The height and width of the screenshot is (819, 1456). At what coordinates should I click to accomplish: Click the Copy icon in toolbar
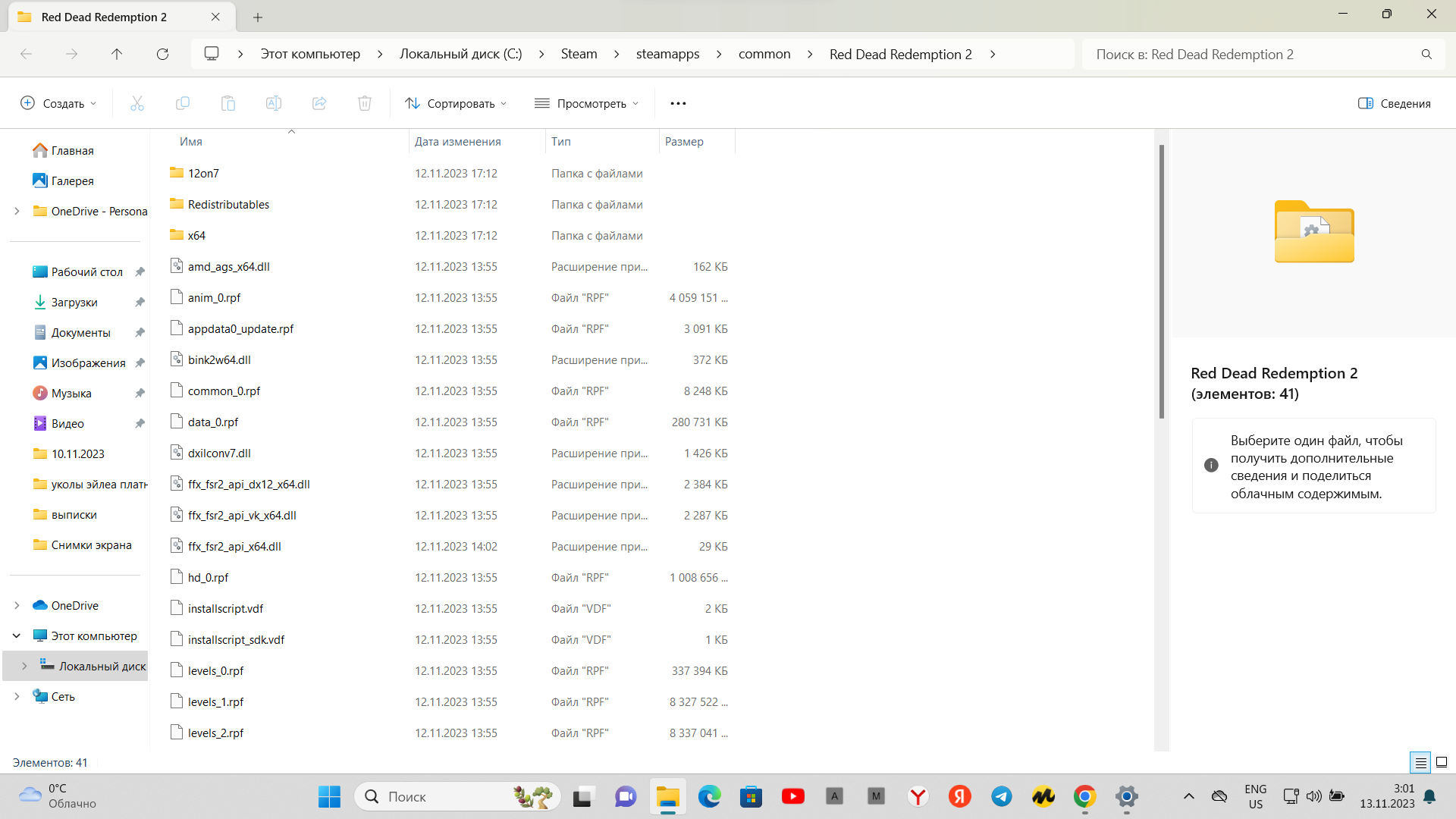click(x=183, y=103)
